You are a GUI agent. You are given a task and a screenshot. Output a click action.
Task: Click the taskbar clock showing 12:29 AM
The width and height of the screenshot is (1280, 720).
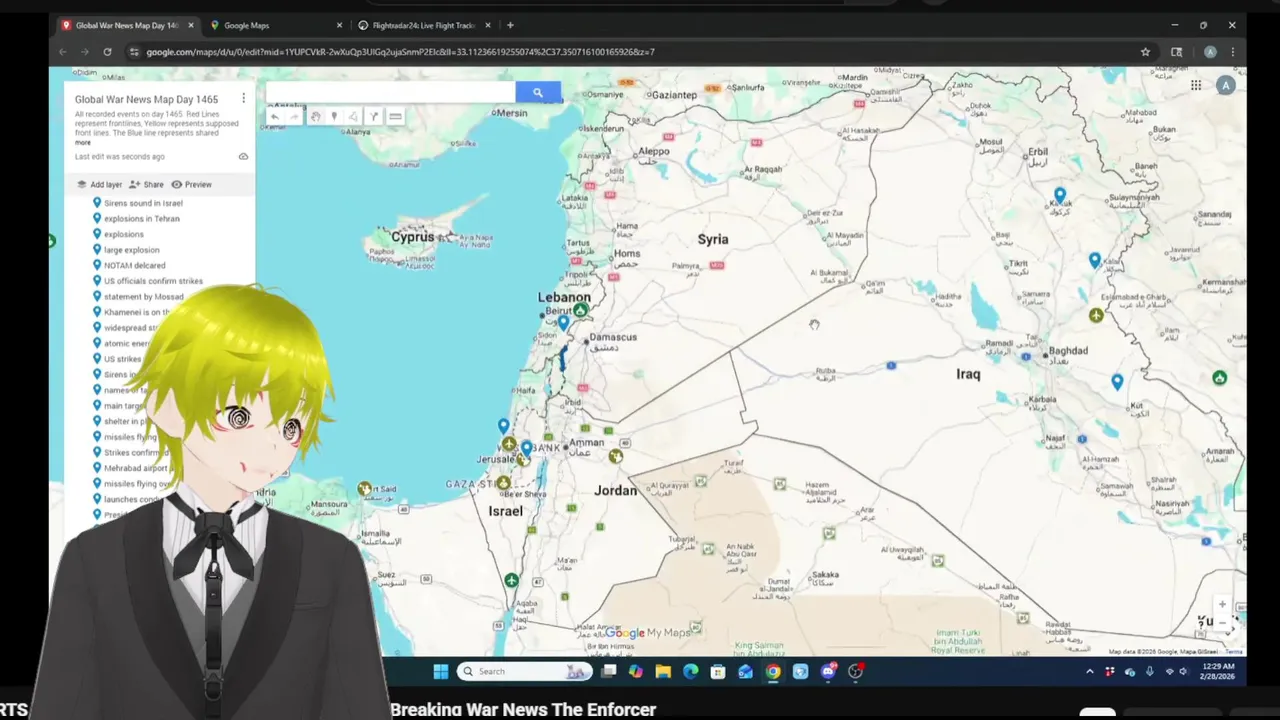1218,671
